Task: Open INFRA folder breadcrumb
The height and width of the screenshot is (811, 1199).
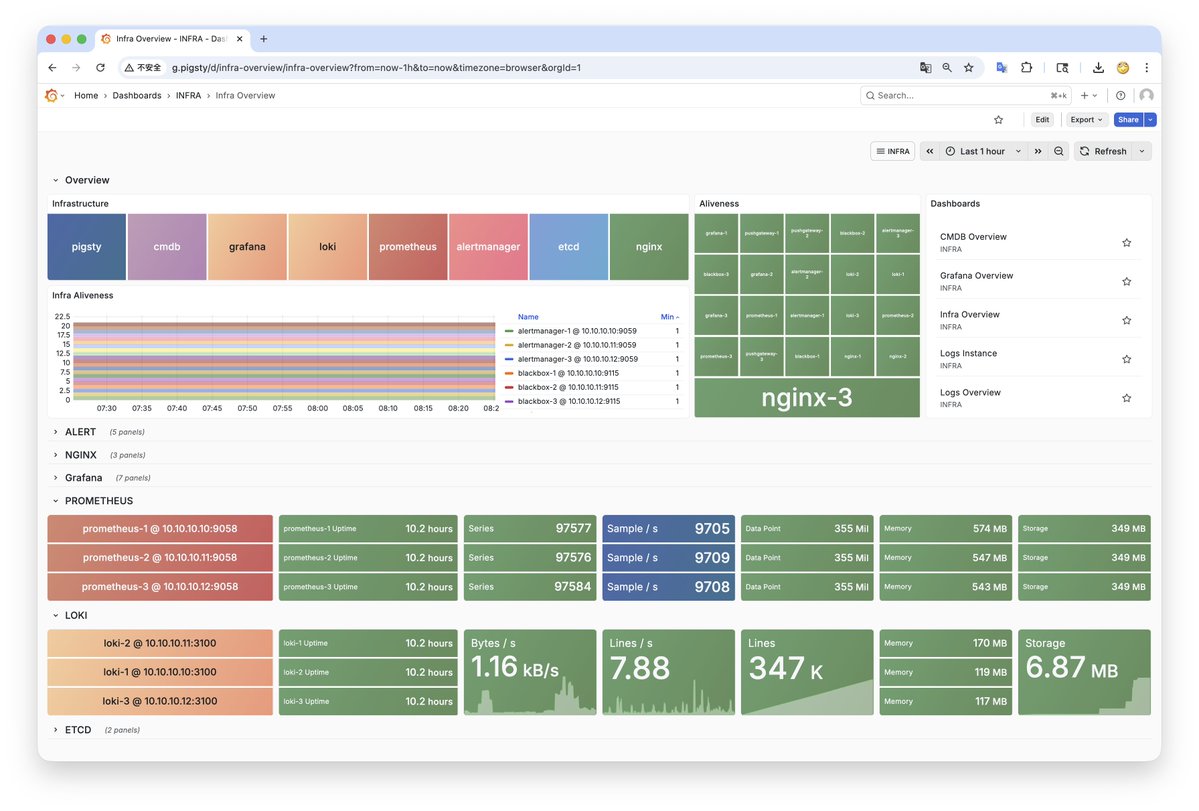Action: coord(188,96)
